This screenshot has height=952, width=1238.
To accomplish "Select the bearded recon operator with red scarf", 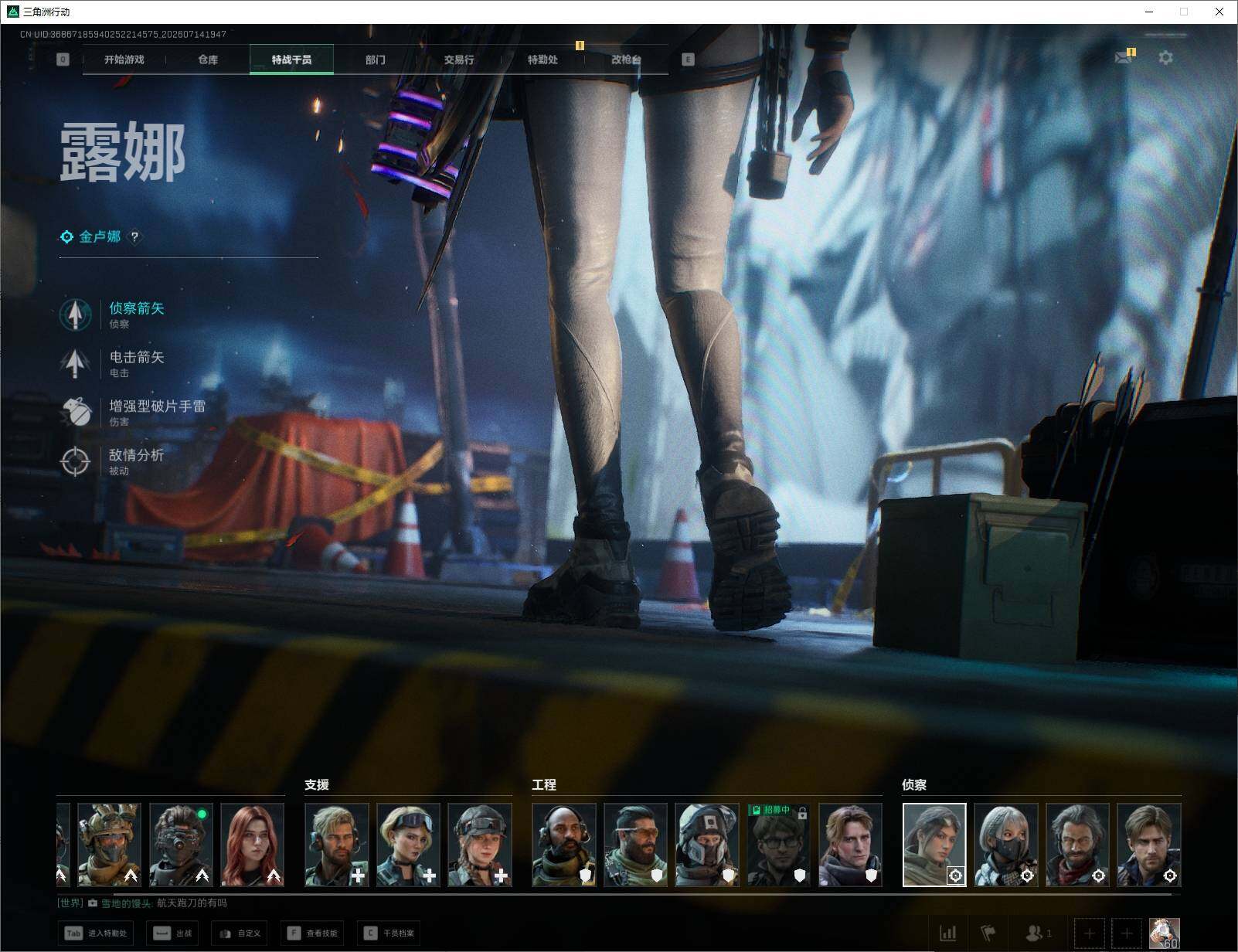I will [x=1077, y=845].
